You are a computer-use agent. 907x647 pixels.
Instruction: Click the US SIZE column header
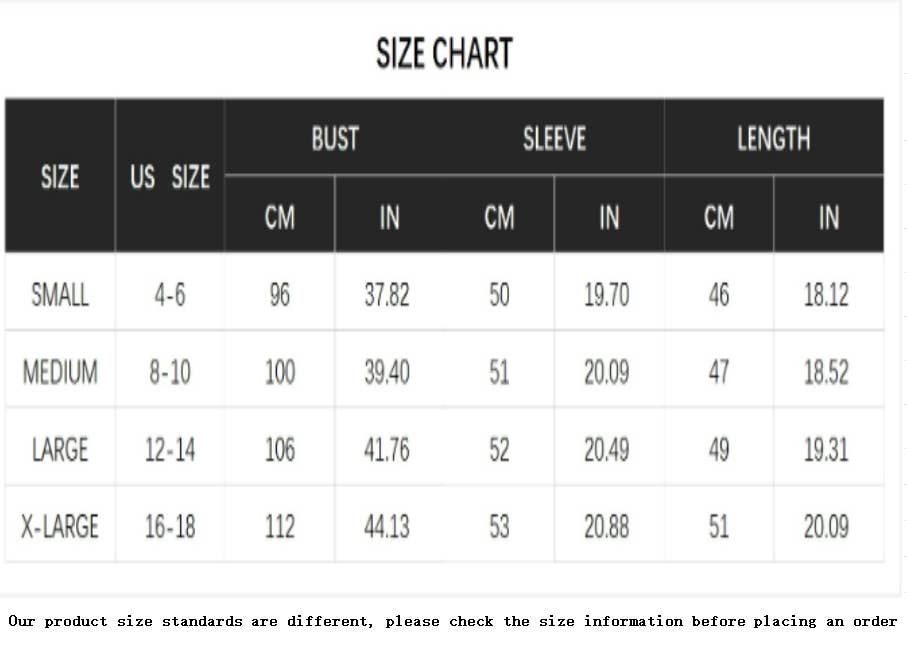tap(170, 177)
